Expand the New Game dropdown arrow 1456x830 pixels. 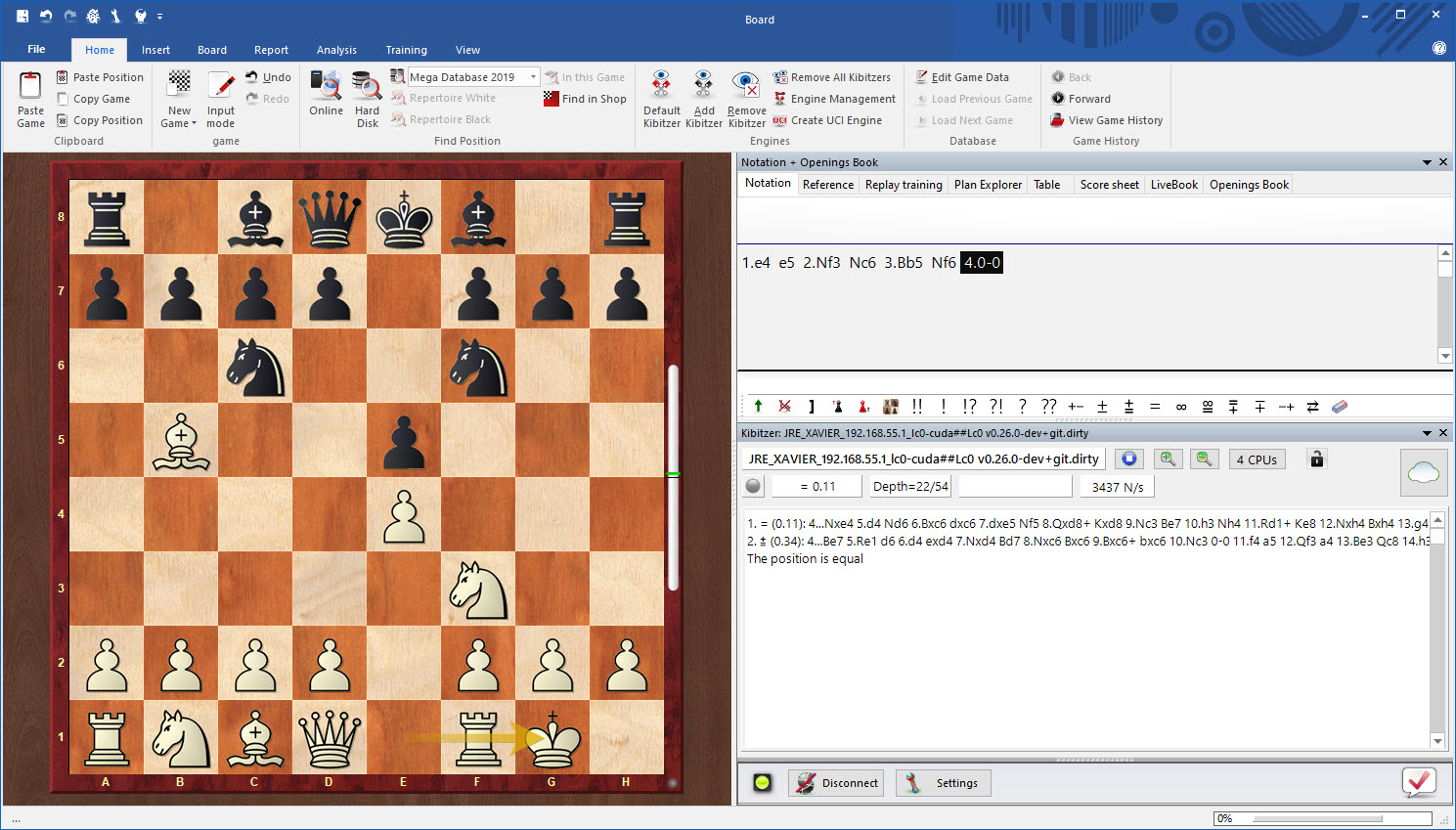pos(194,124)
